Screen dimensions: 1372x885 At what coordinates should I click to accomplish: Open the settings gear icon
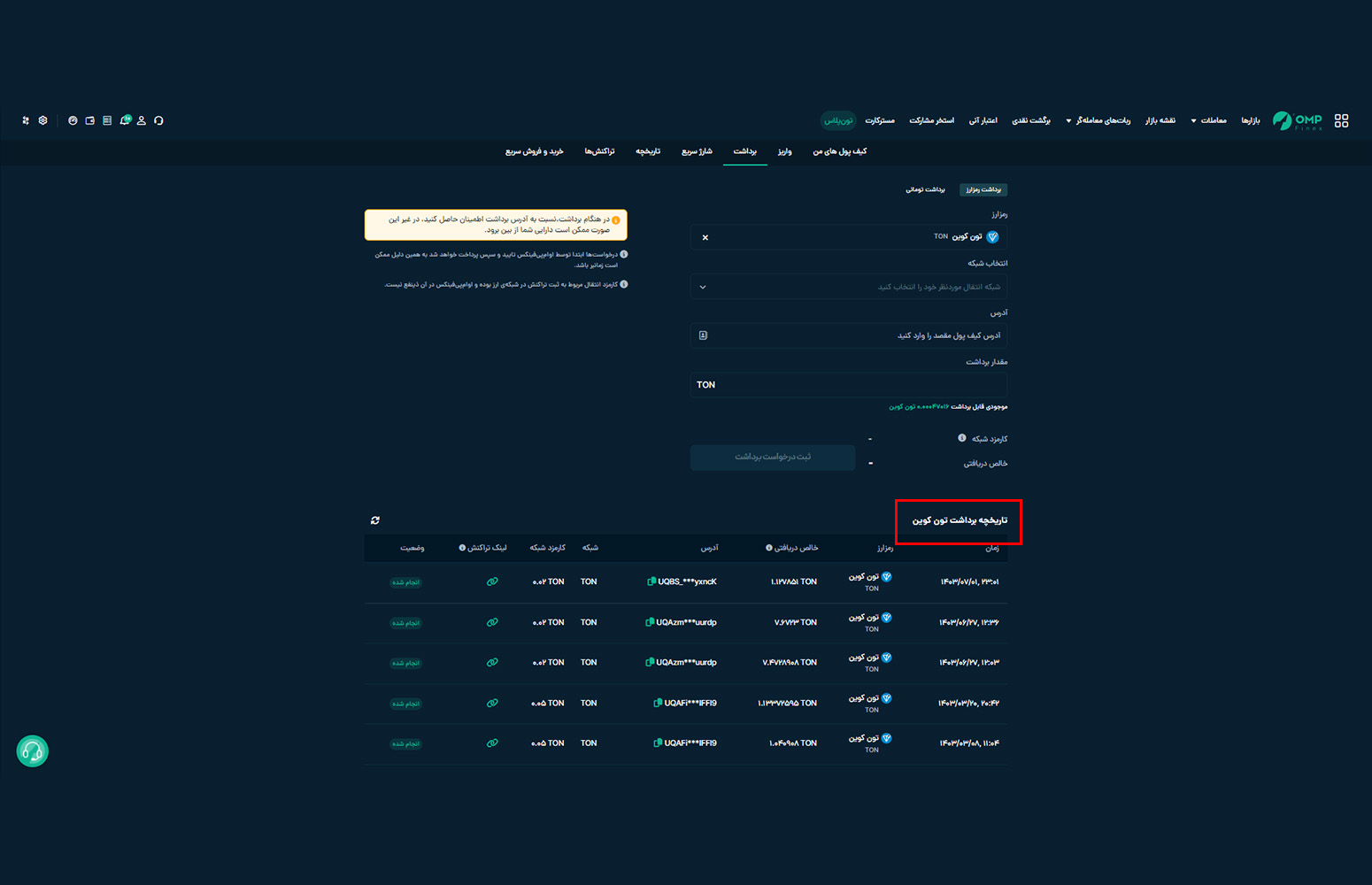point(42,120)
